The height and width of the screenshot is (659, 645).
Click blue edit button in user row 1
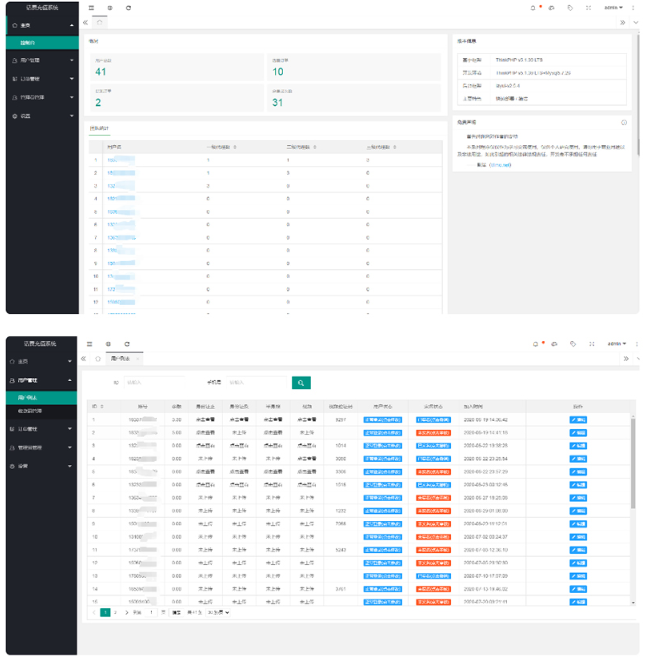579,420
